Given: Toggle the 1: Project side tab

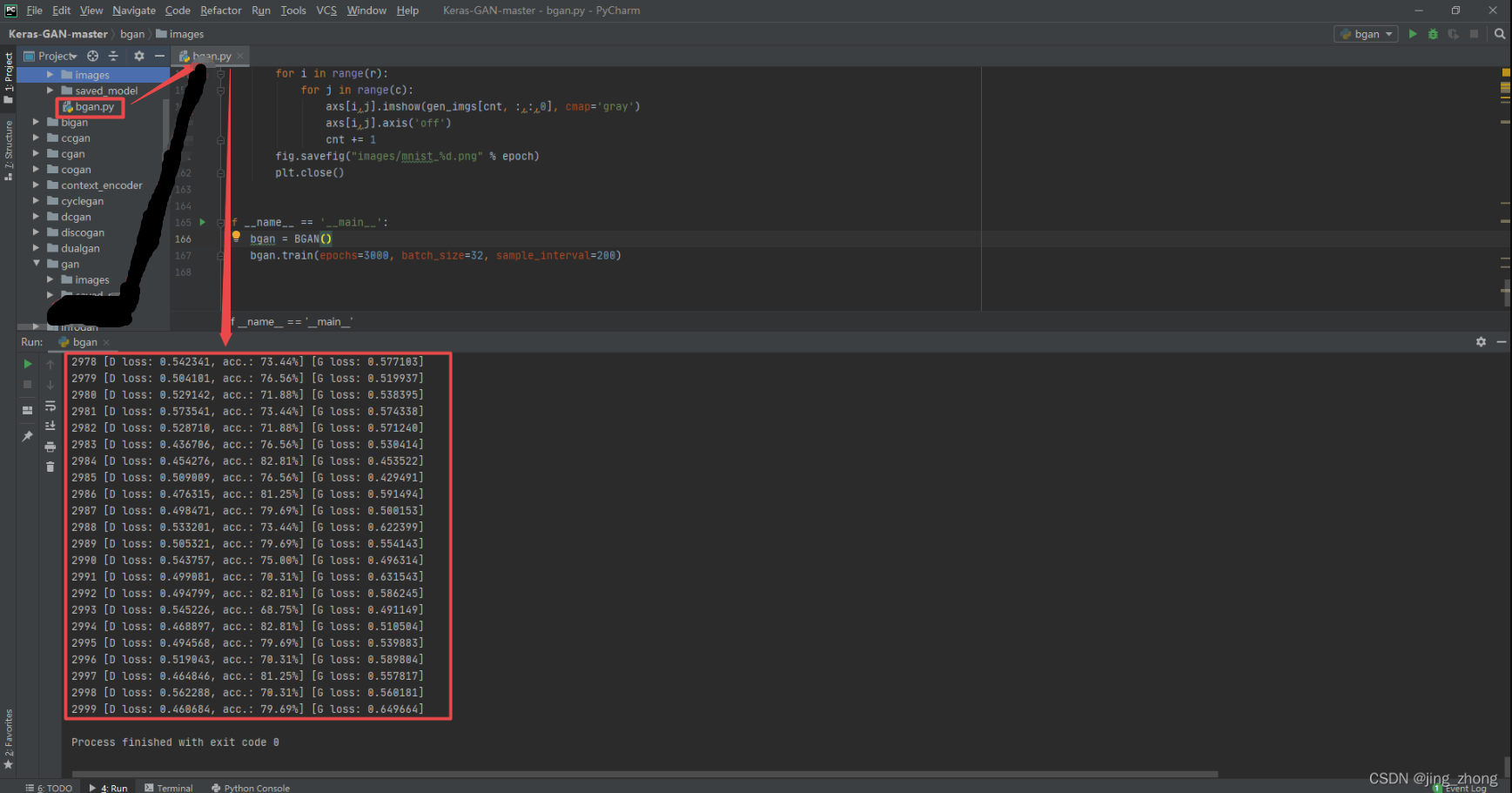Looking at the screenshot, I should (x=9, y=77).
